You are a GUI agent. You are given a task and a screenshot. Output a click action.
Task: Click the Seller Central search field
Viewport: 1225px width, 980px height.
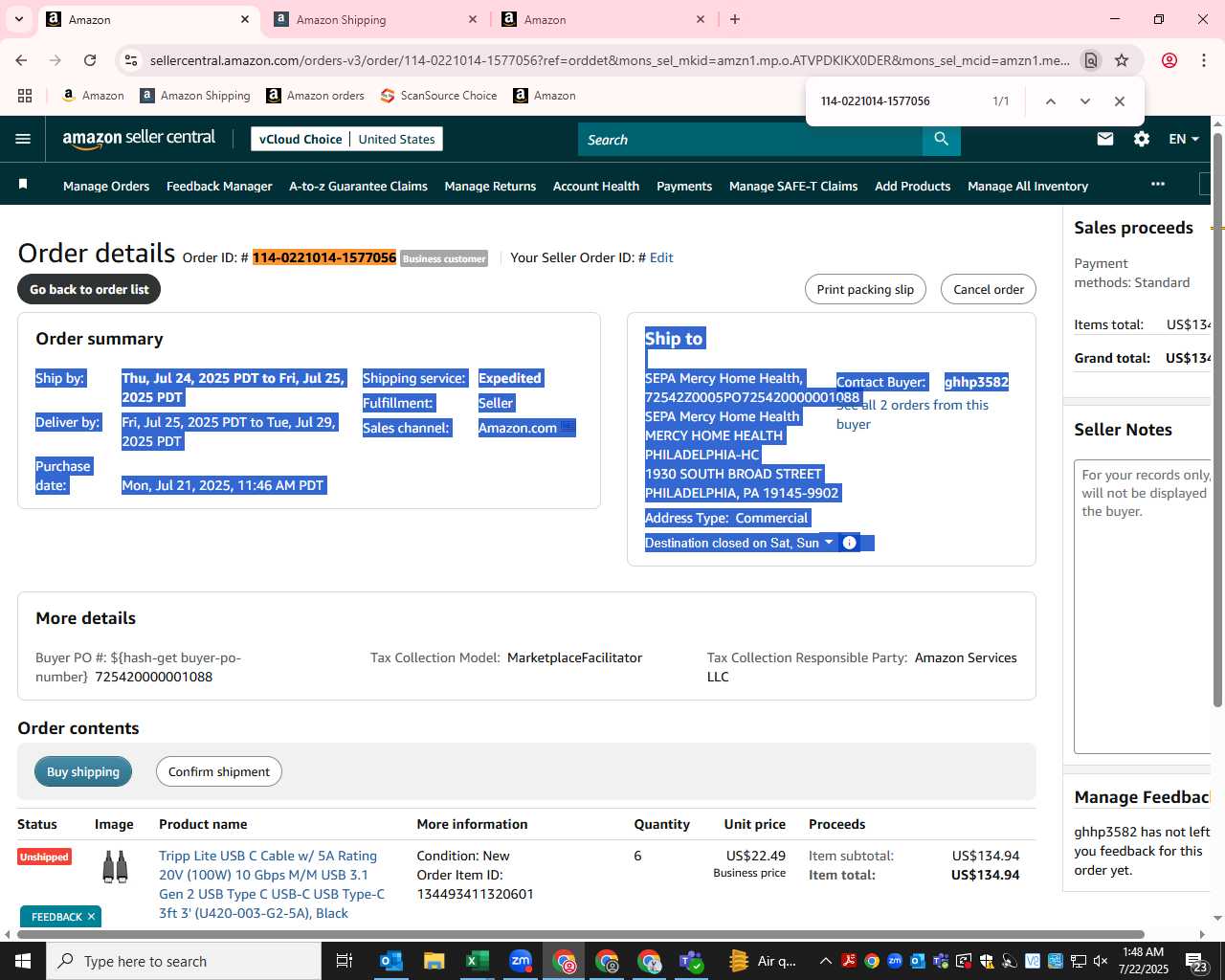point(750,139)
